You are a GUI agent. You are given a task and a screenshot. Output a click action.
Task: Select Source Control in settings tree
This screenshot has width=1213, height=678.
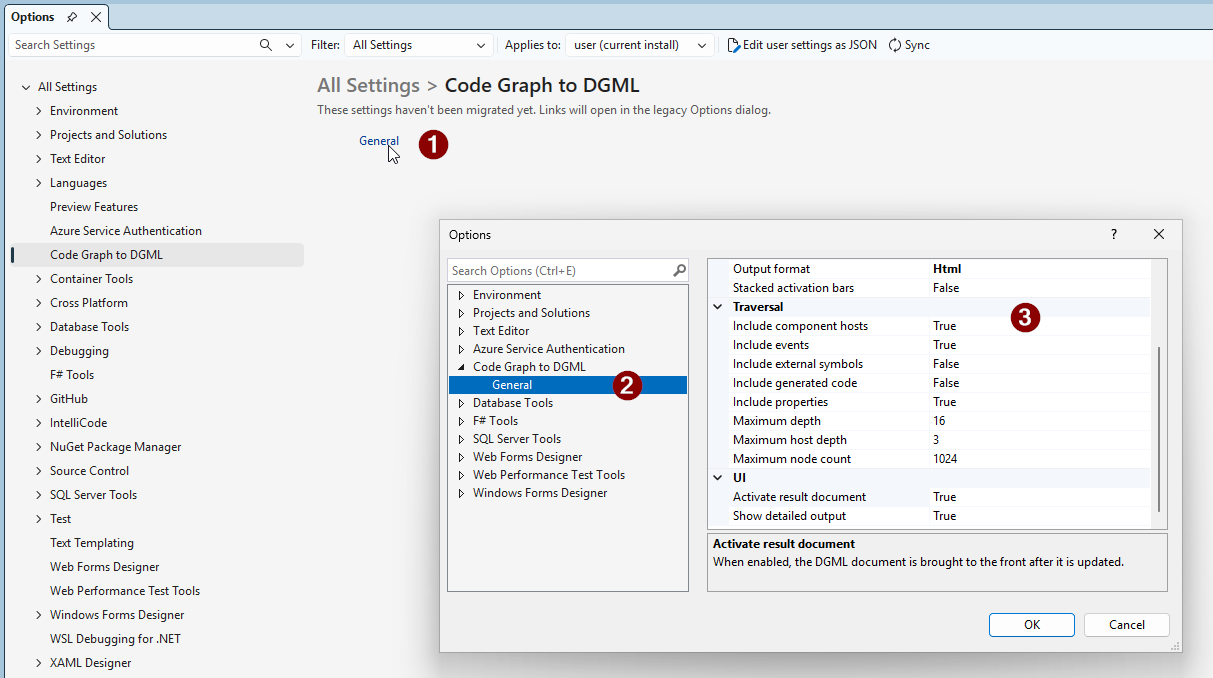tap(90, 471)
